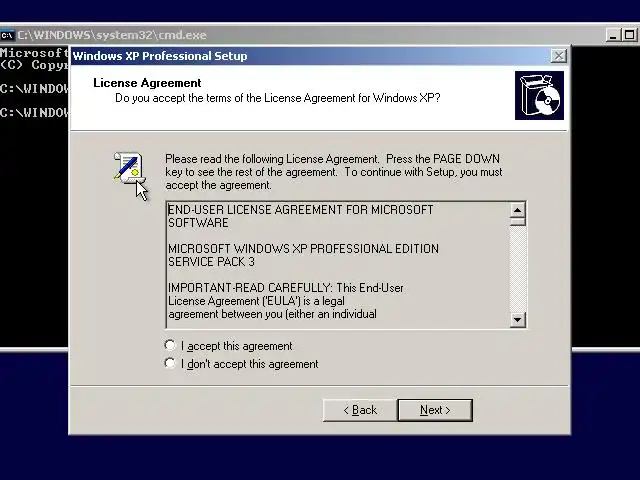Click the license agreement scroll-and-pen icon
Image resolution: width=640 pixels, height=480 pixels.
point(130,168)
